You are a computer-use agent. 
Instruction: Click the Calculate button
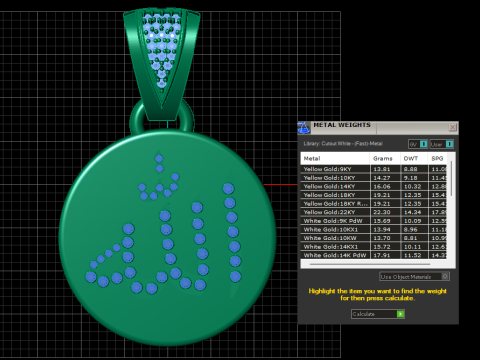pos(378,314)
